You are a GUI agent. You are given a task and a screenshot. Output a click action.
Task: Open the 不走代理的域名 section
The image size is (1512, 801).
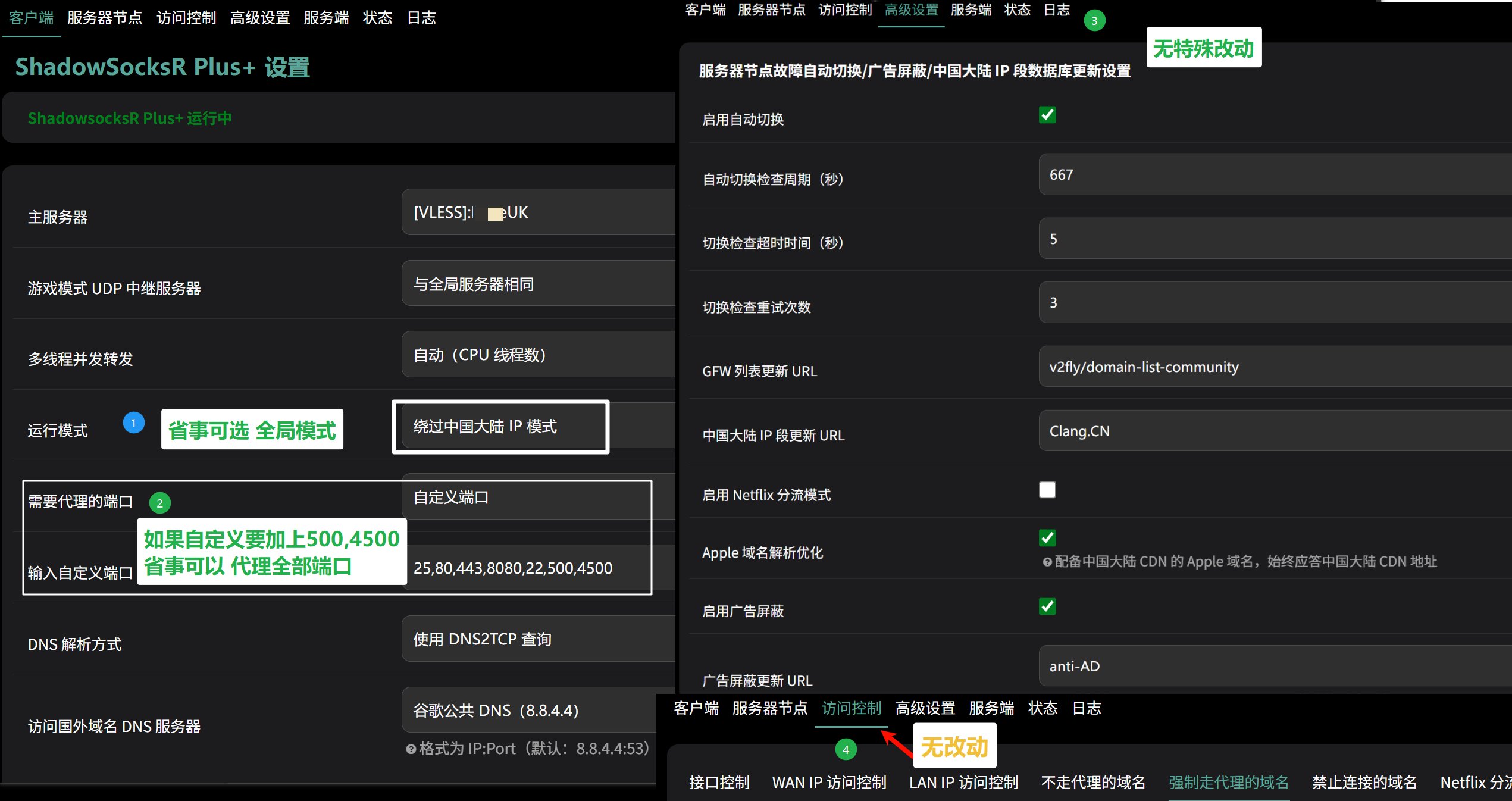1094,781
